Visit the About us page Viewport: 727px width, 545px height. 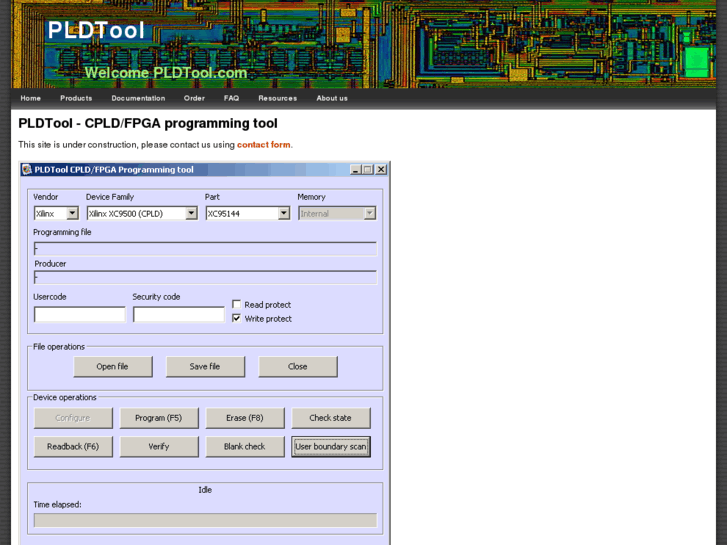332,98
